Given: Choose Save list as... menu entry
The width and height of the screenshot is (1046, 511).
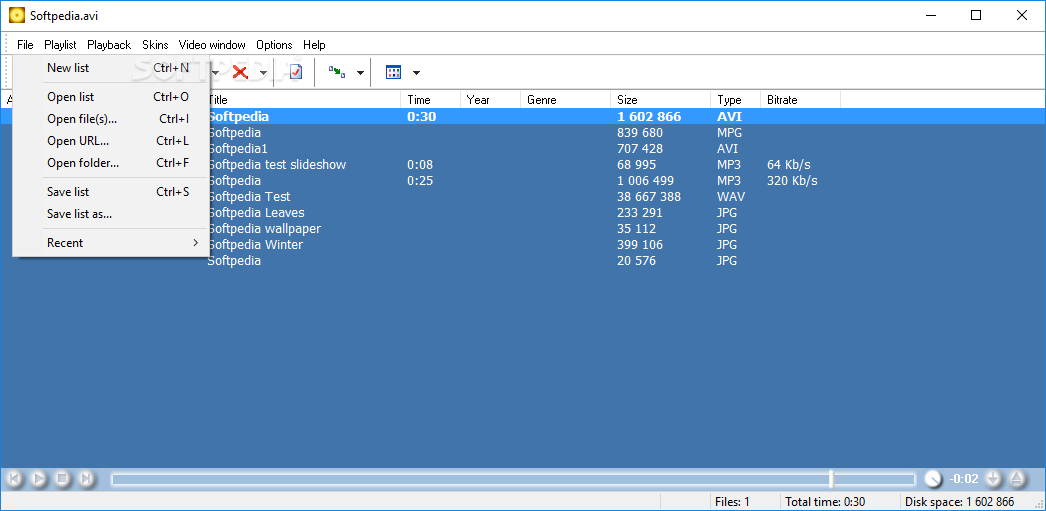Looking at the screenshot, I should pos(111,214).
